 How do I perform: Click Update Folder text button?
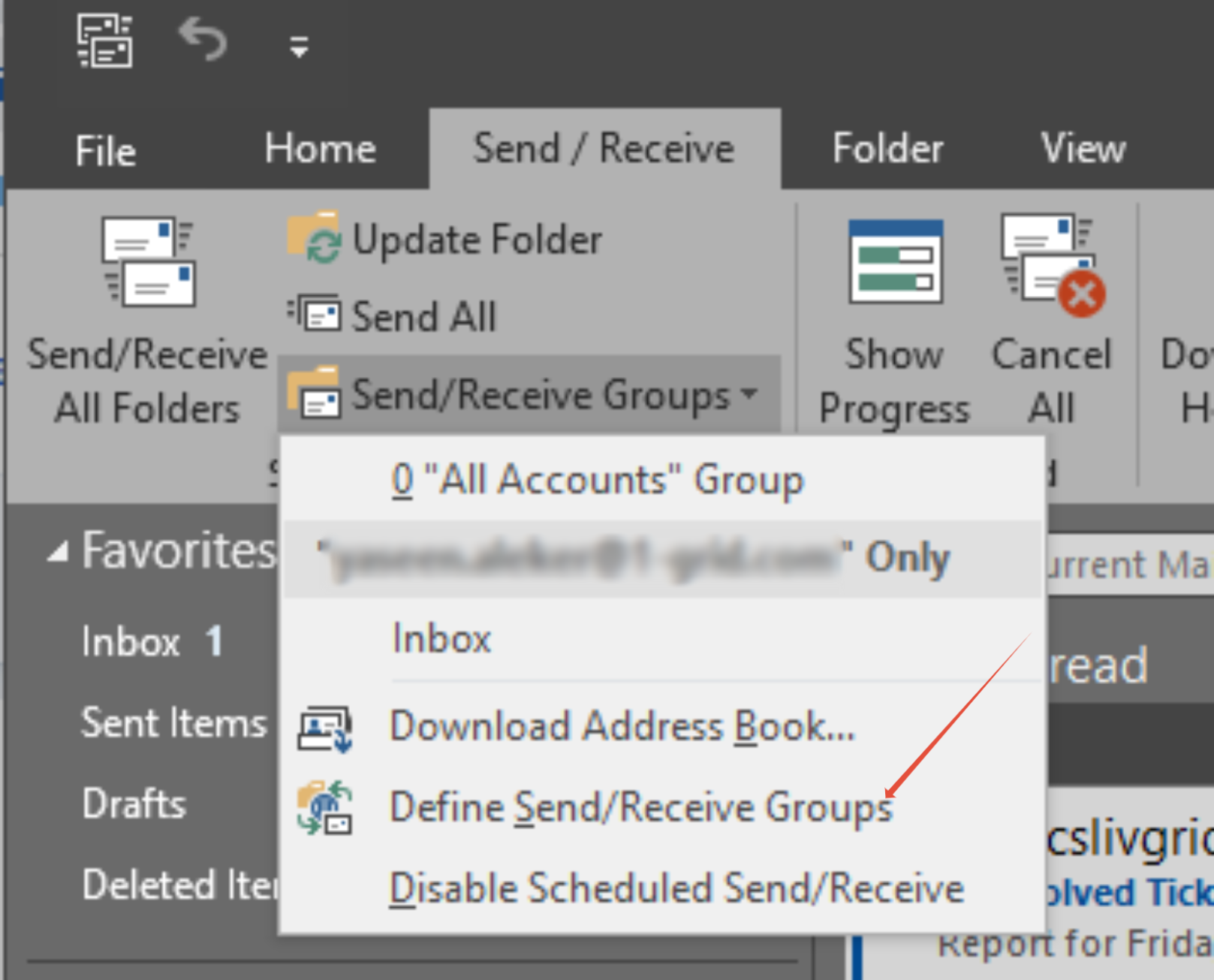(x=477, y=240)
